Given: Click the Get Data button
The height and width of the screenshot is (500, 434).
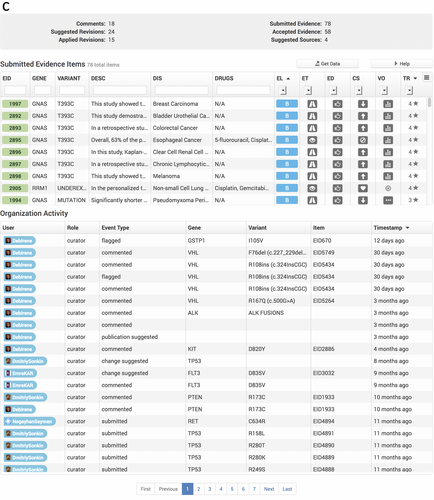Looking at the screenshot, I should (x=327, y=64).
